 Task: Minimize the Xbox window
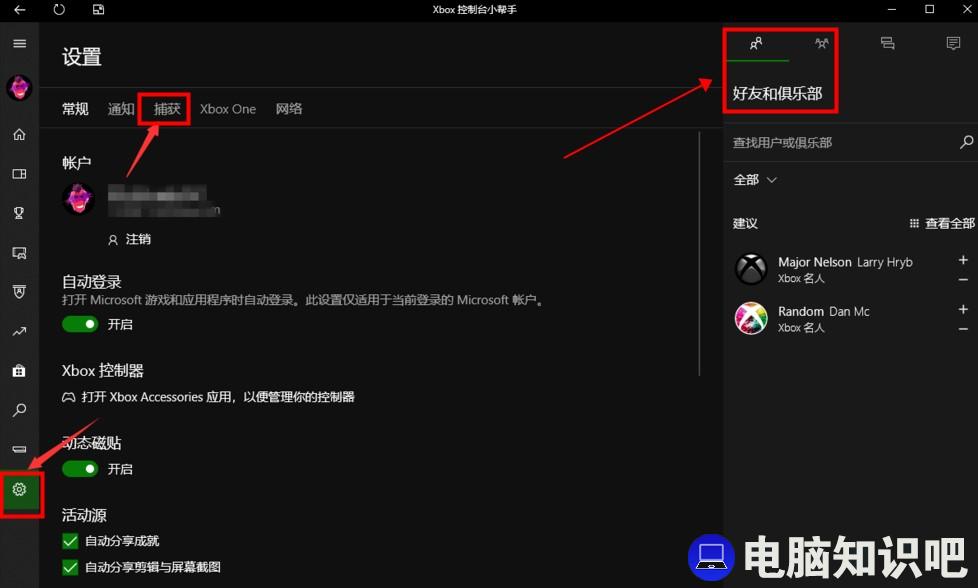(x=892, y=9)
